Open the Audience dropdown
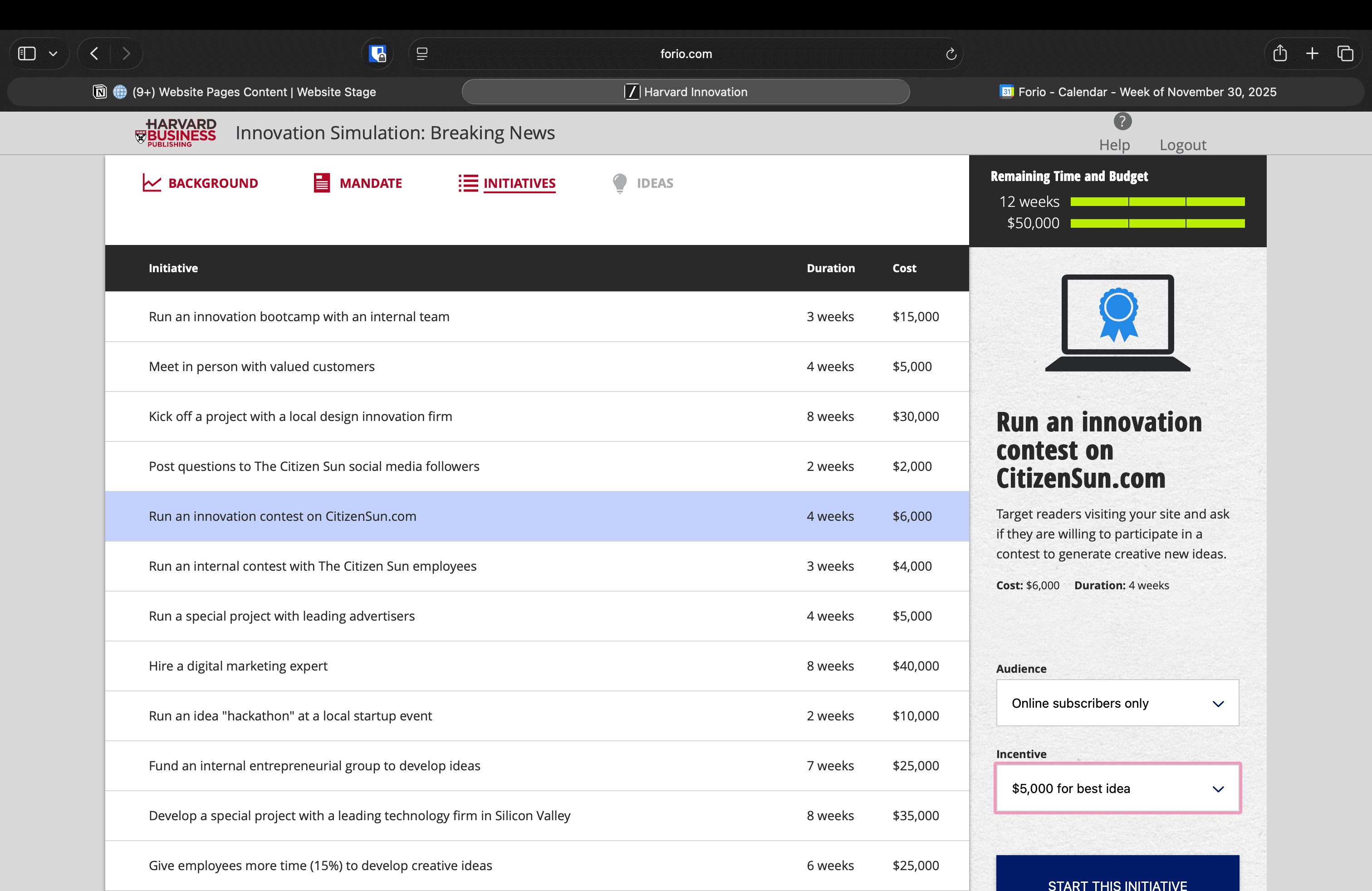The height and width of the screenshot is (891, 1372). tap(1117, 703)
